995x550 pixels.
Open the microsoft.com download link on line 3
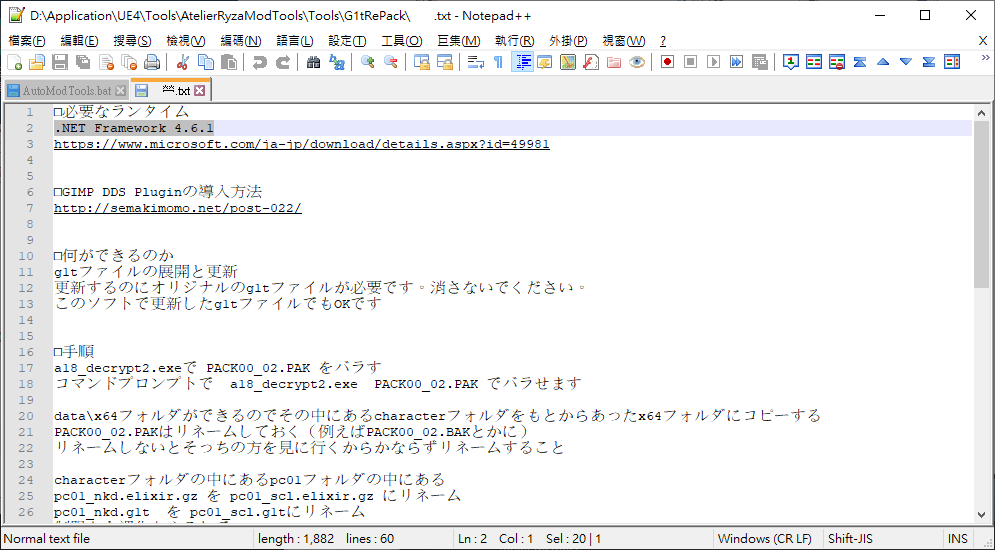pos(301,144)
